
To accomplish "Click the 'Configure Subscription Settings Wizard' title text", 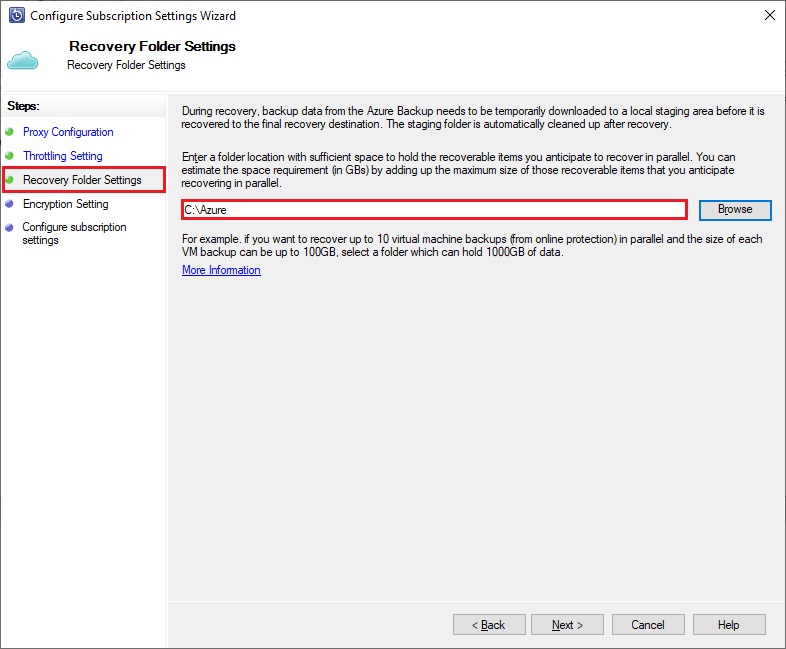I will click(x=133, y=16).
